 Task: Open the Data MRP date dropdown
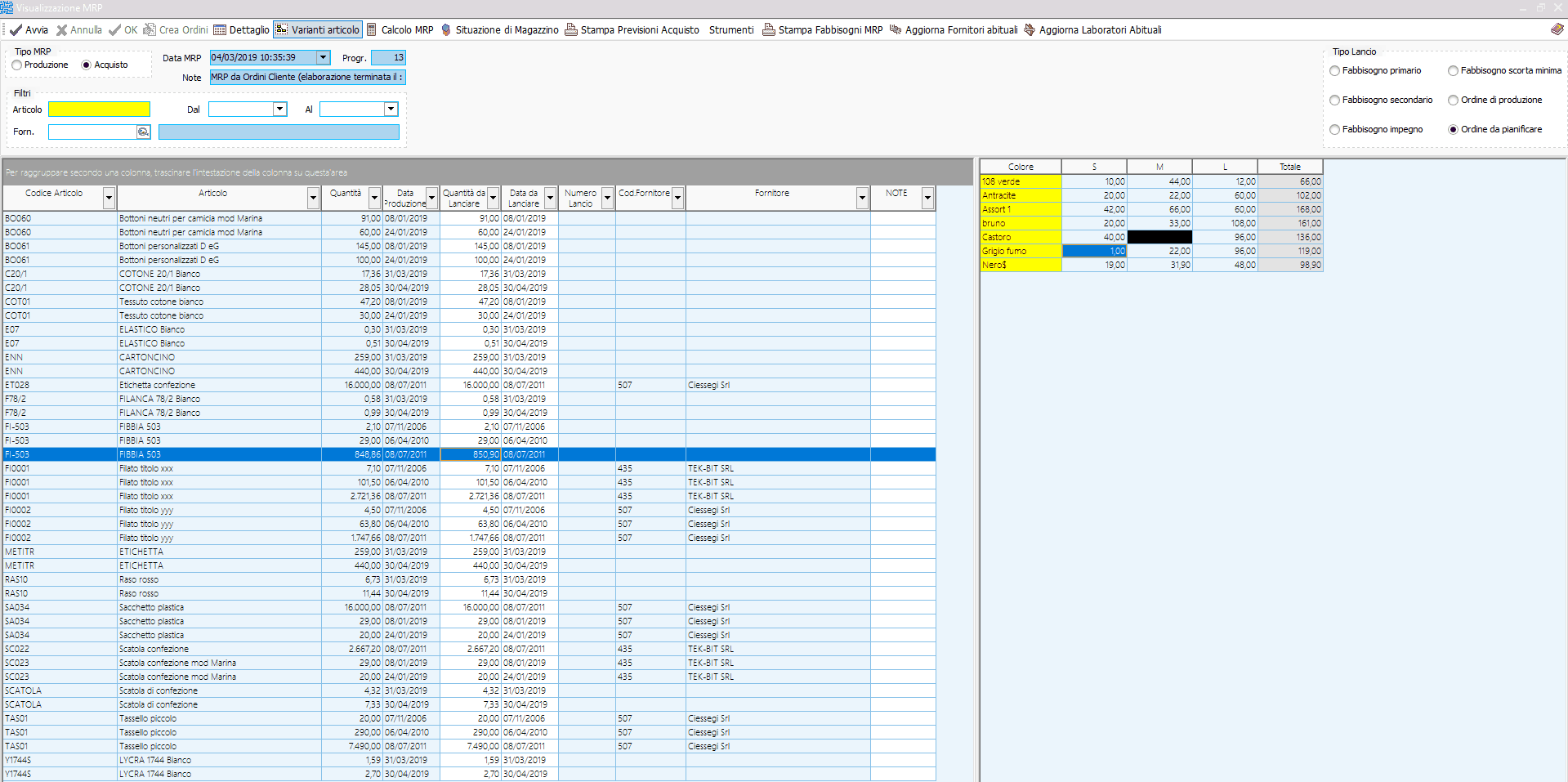point(324,57)
